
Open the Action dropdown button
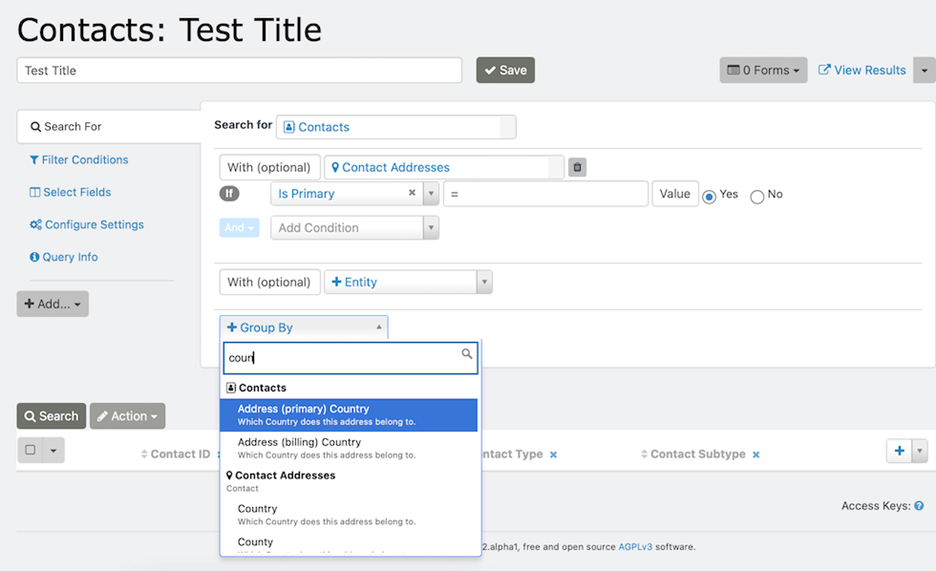tap(127, 416)
